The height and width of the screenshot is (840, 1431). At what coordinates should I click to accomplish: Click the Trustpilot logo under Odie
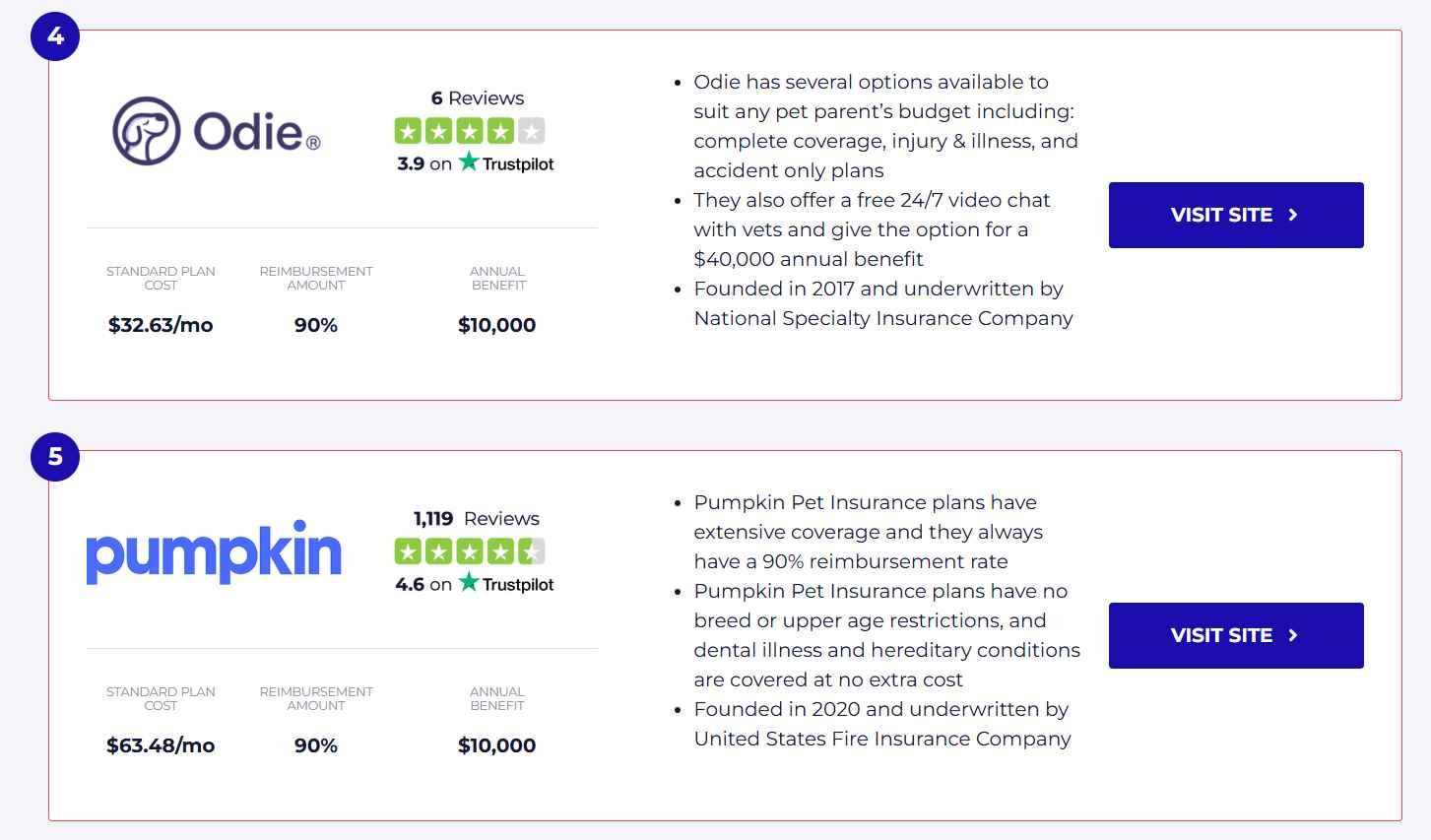pyautogui.click(x=506, y=162)
